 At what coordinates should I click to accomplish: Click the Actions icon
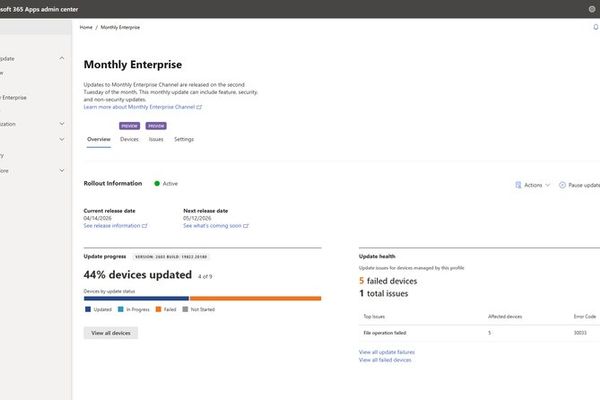point(518,185)
